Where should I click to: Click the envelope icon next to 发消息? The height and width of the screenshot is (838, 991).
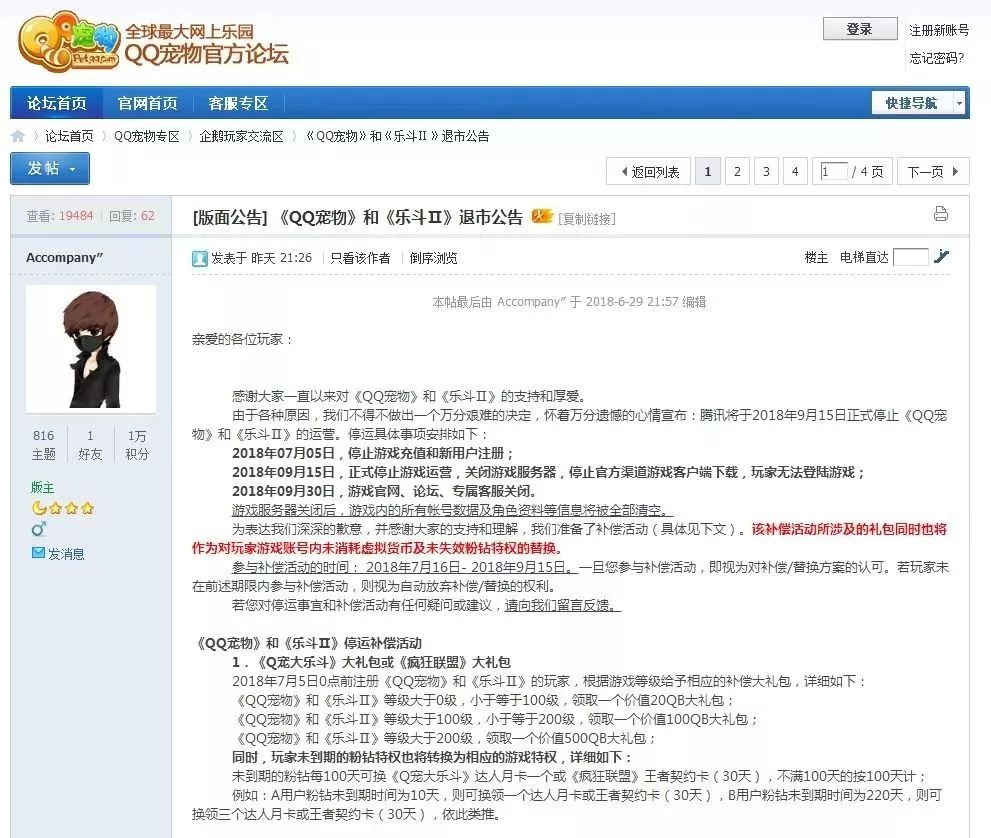[x=37, y=552]
